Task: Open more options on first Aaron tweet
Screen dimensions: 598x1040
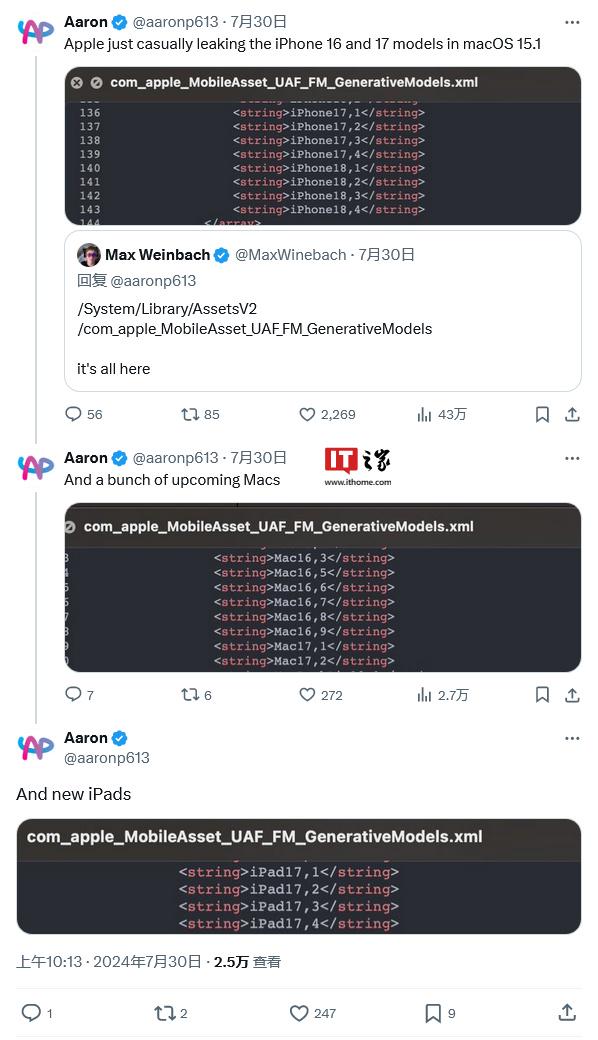Action: coord(571,23)
